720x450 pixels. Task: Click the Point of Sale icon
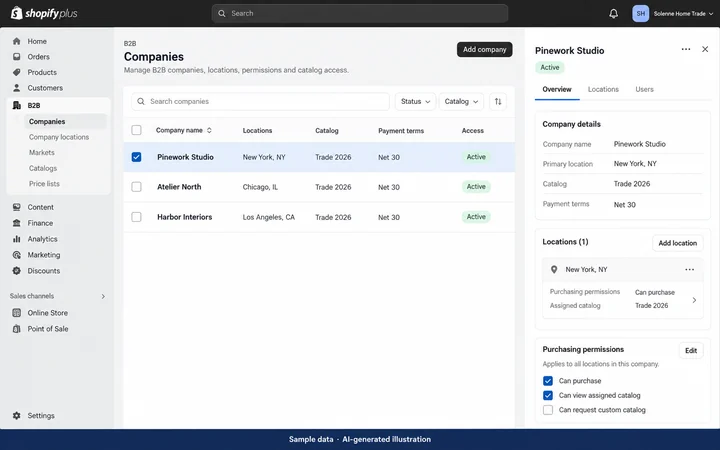[17, 329]
